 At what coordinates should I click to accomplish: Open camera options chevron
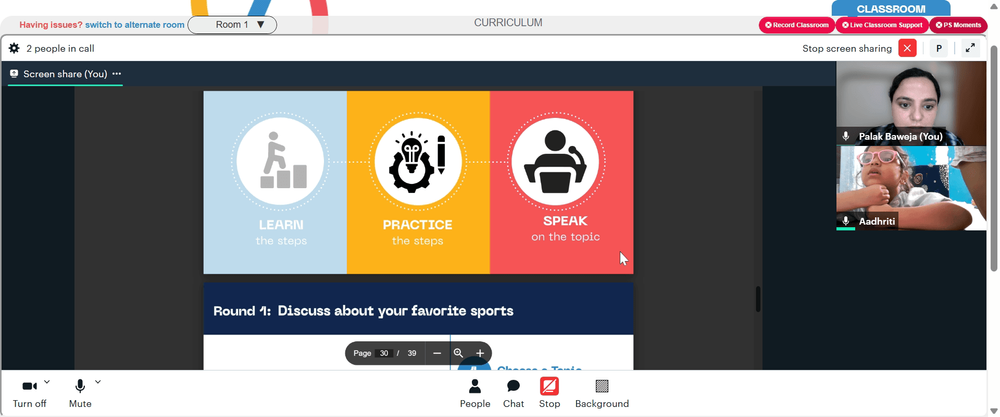coord(47,382)
